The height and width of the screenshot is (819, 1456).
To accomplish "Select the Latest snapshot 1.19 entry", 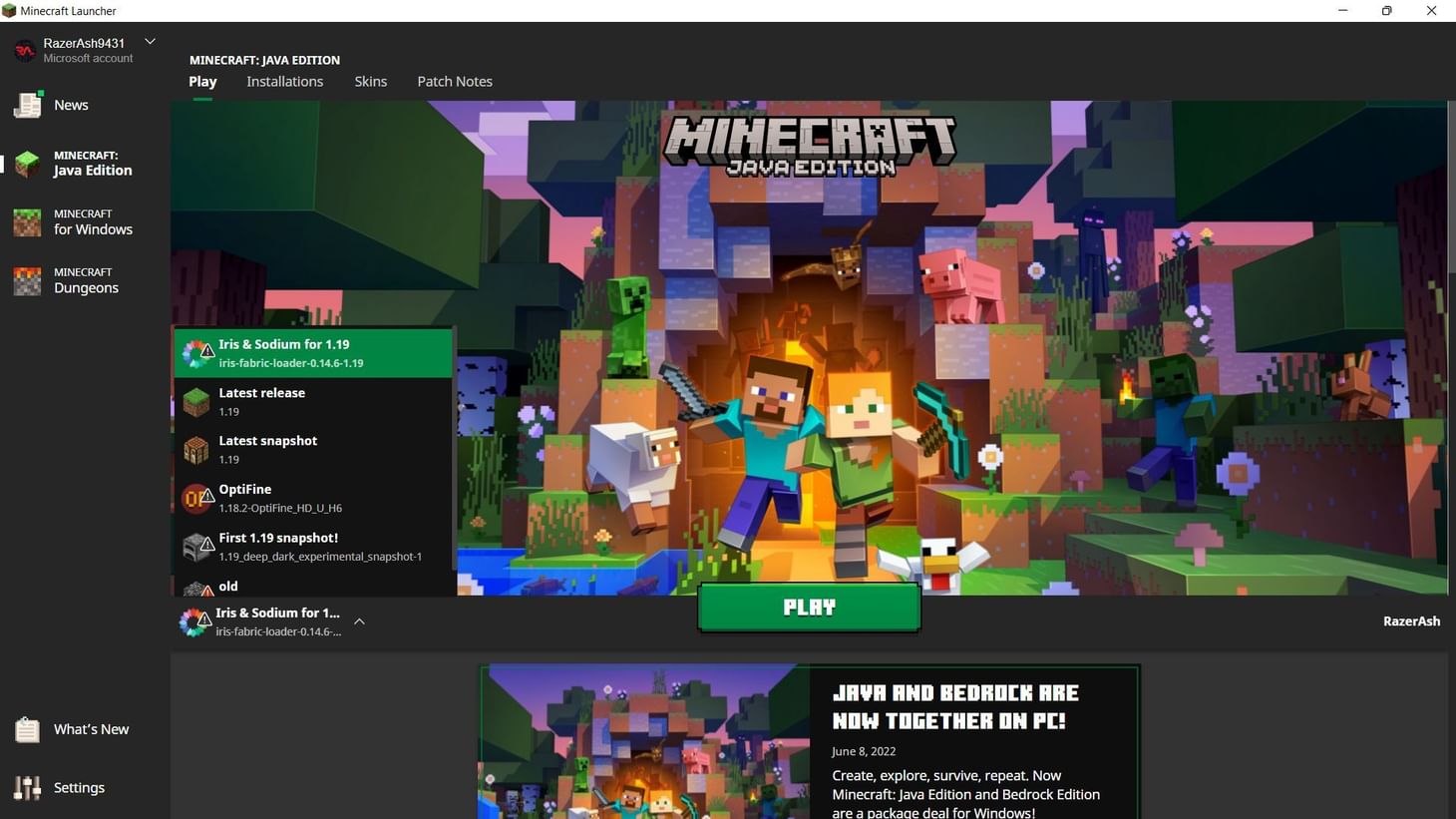I will 267,449.
